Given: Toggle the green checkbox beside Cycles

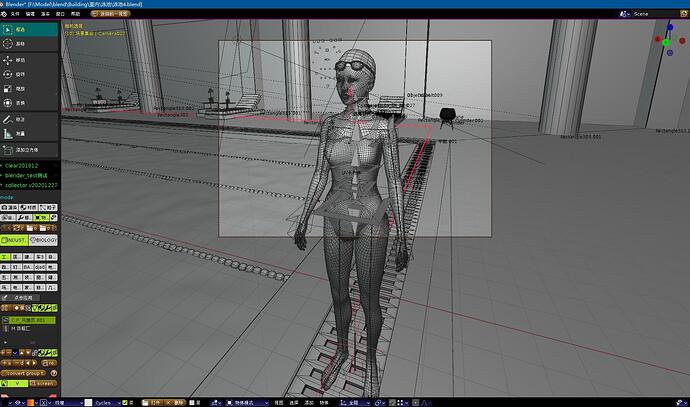Looking at the screenshot, I should click(125, 403).
